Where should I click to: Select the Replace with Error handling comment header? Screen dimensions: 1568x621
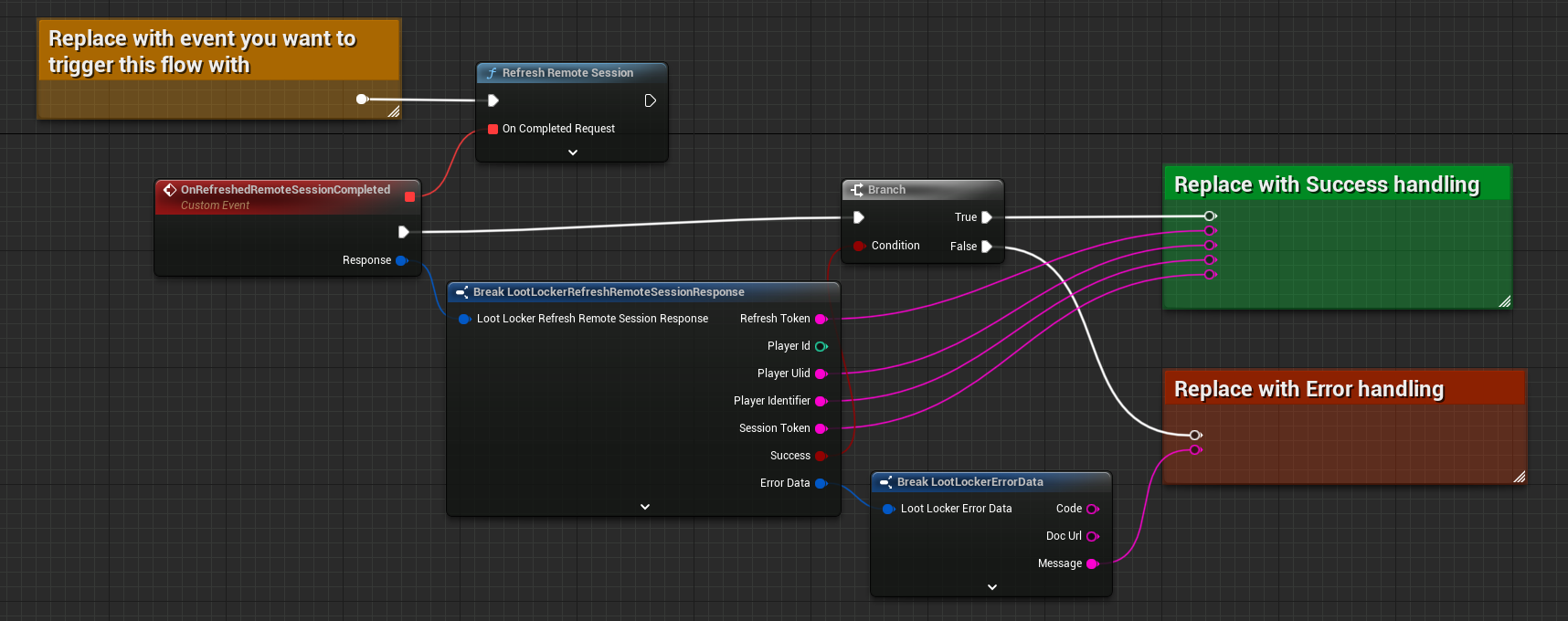pyautogui.click(x=1308, y=389)
